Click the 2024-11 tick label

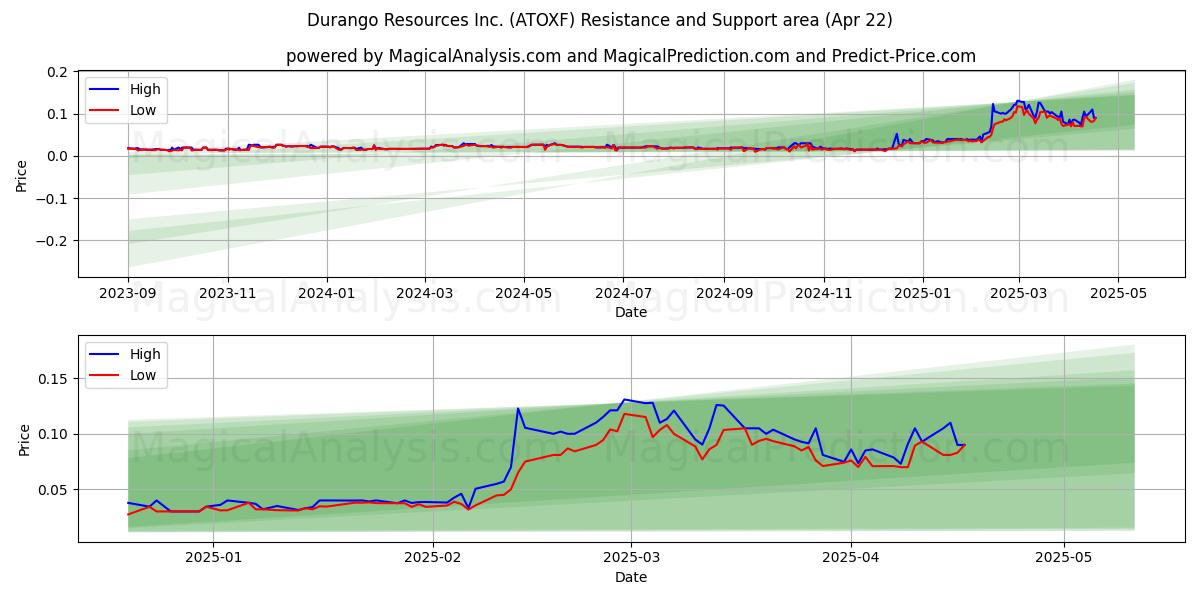(x=824, y=293)
